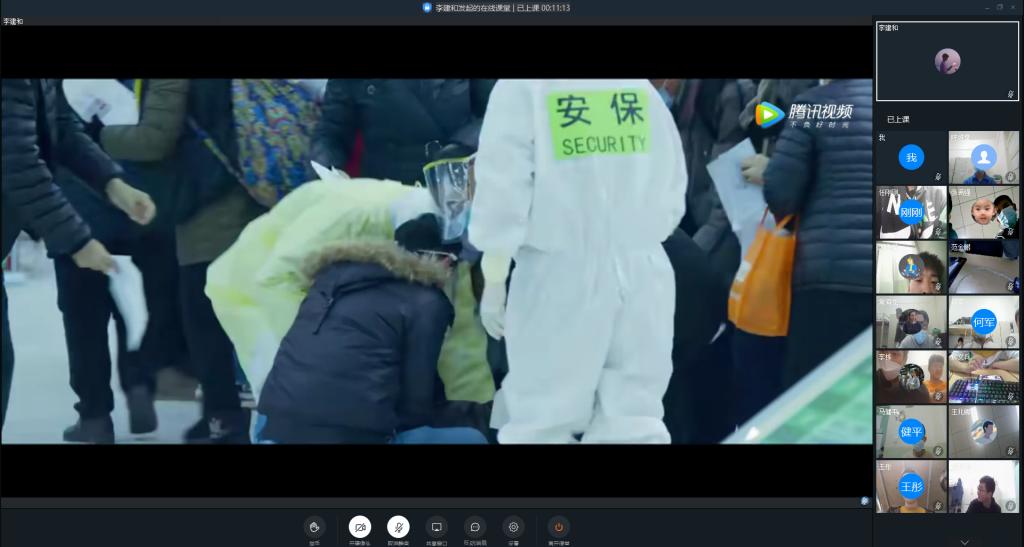Screen dimensions: 1024x547
Task: Open the interactive message chat
Action: coord(475,527)
